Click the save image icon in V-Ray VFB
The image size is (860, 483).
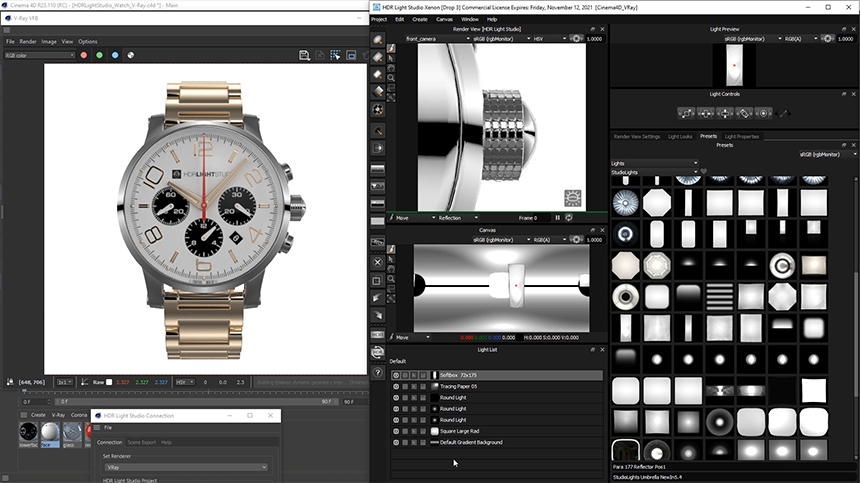(x=304, y=55)
